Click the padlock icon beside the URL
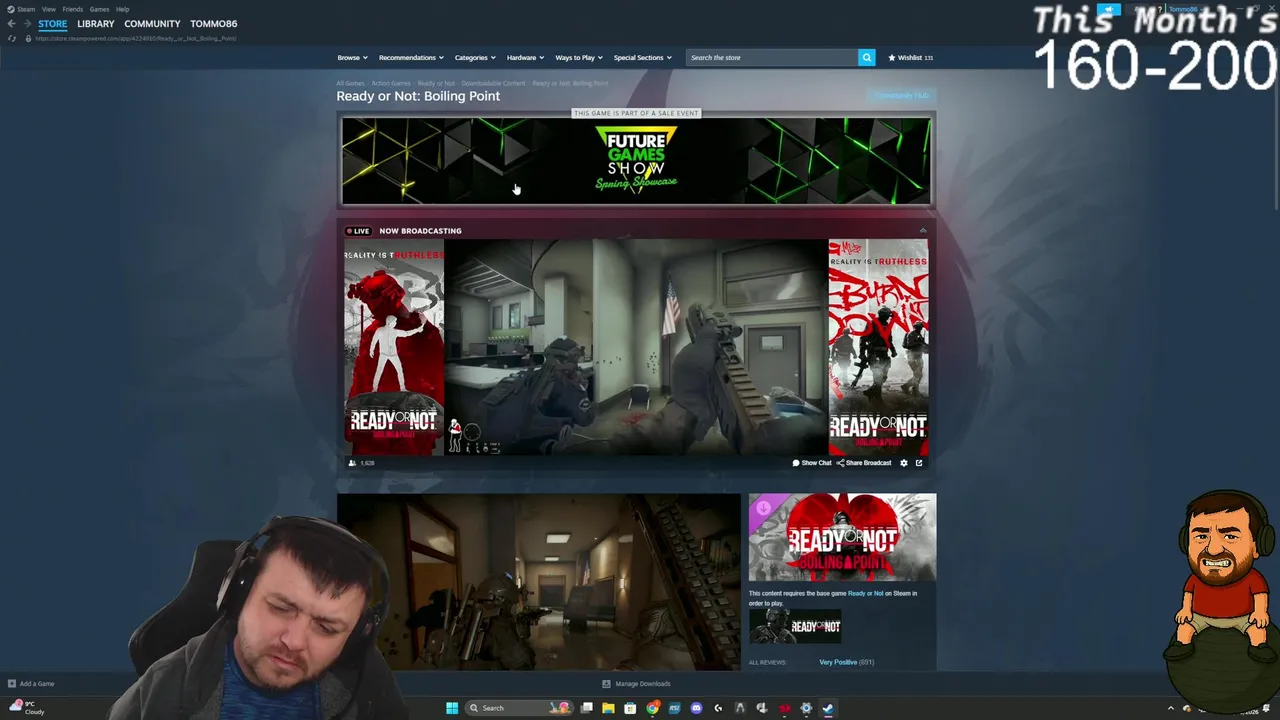Screen dimensions: 1280x720 [27, 38]
